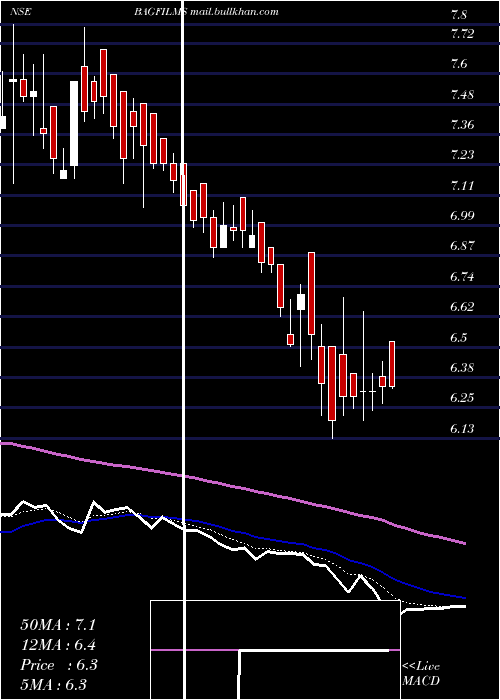Click the 7.23 price axis label

462,154
